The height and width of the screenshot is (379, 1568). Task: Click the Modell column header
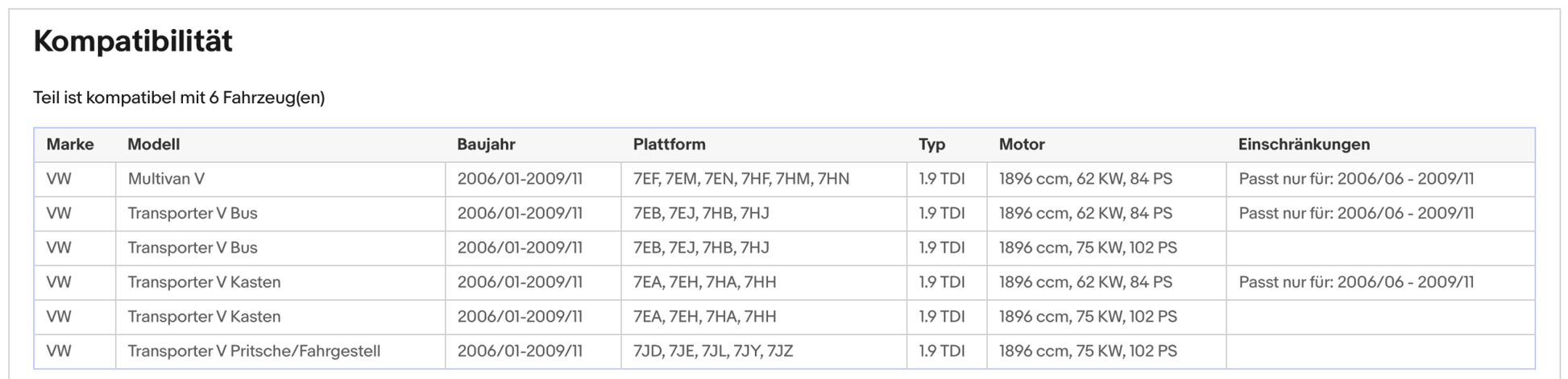pos(153,144)
